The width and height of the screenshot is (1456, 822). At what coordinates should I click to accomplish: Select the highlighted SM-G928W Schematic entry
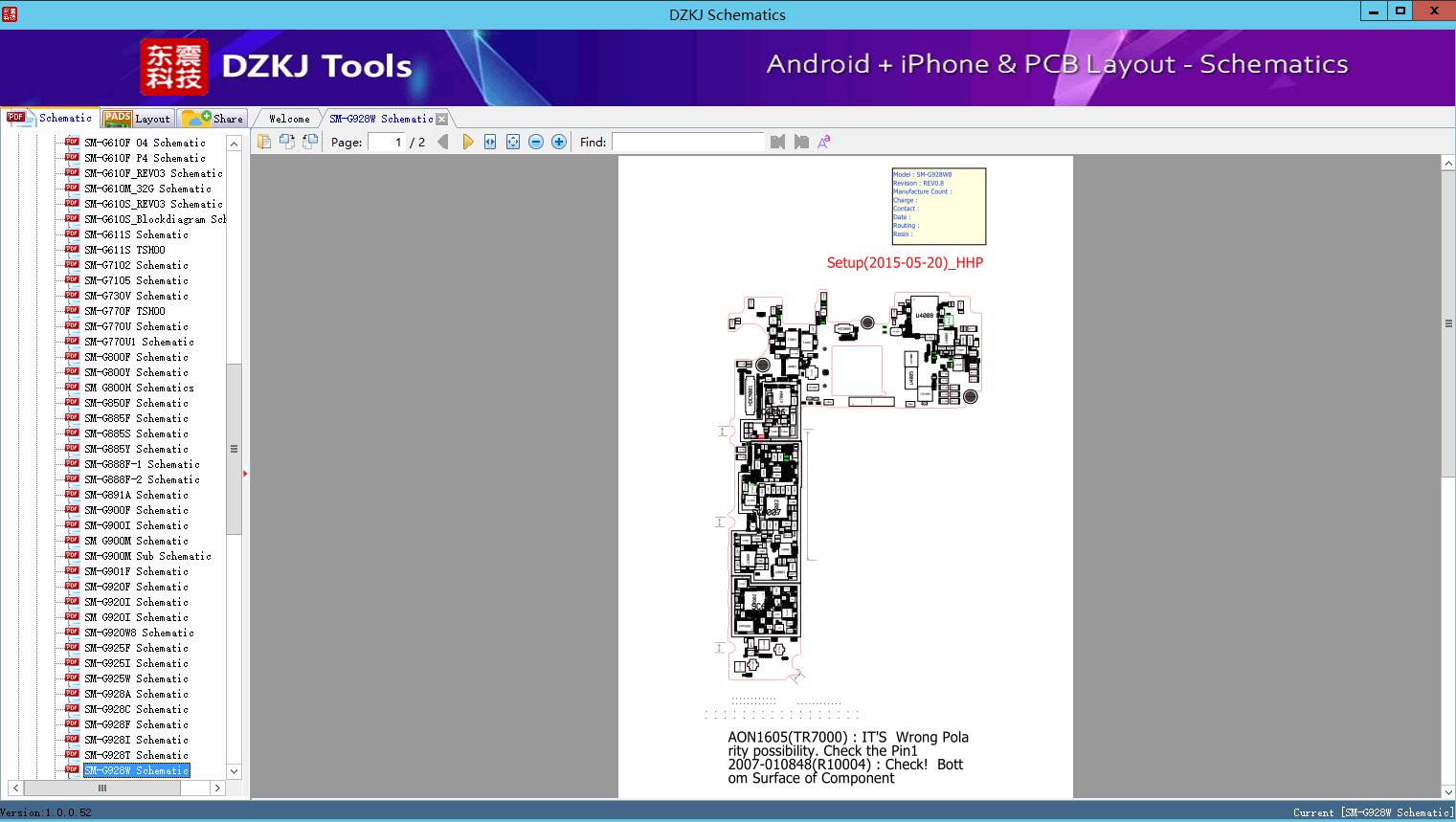pos(136,770)
